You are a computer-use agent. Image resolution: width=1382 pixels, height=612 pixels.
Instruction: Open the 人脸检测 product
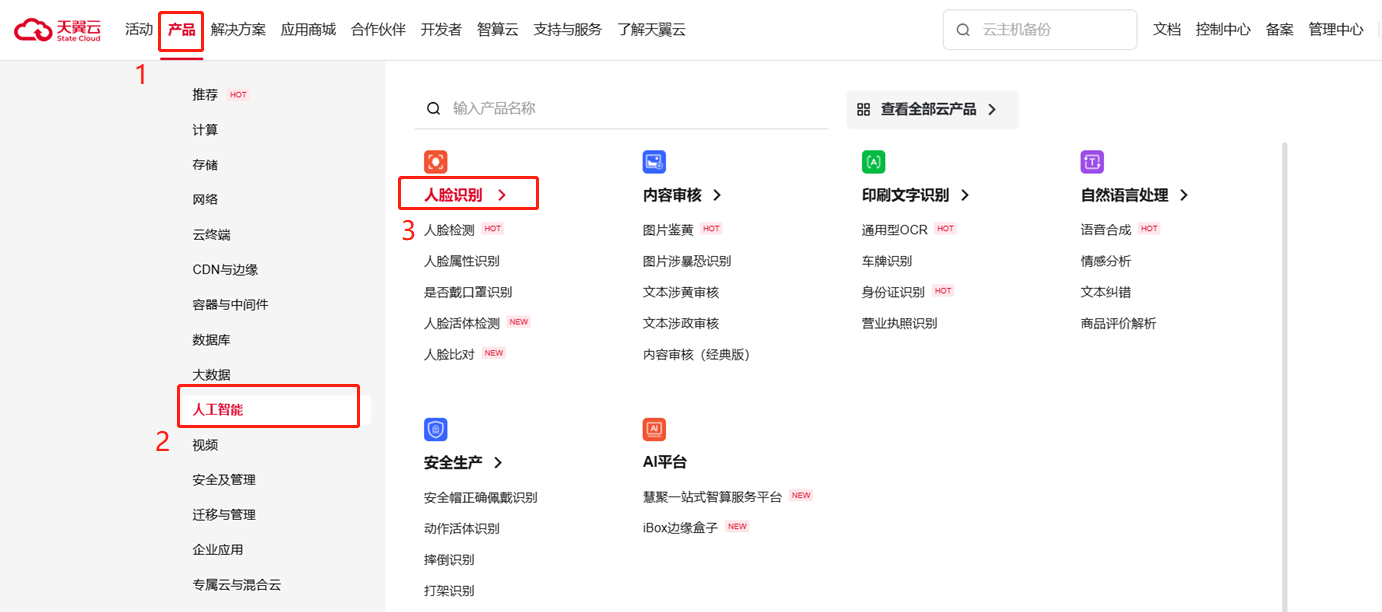[449, 230]
